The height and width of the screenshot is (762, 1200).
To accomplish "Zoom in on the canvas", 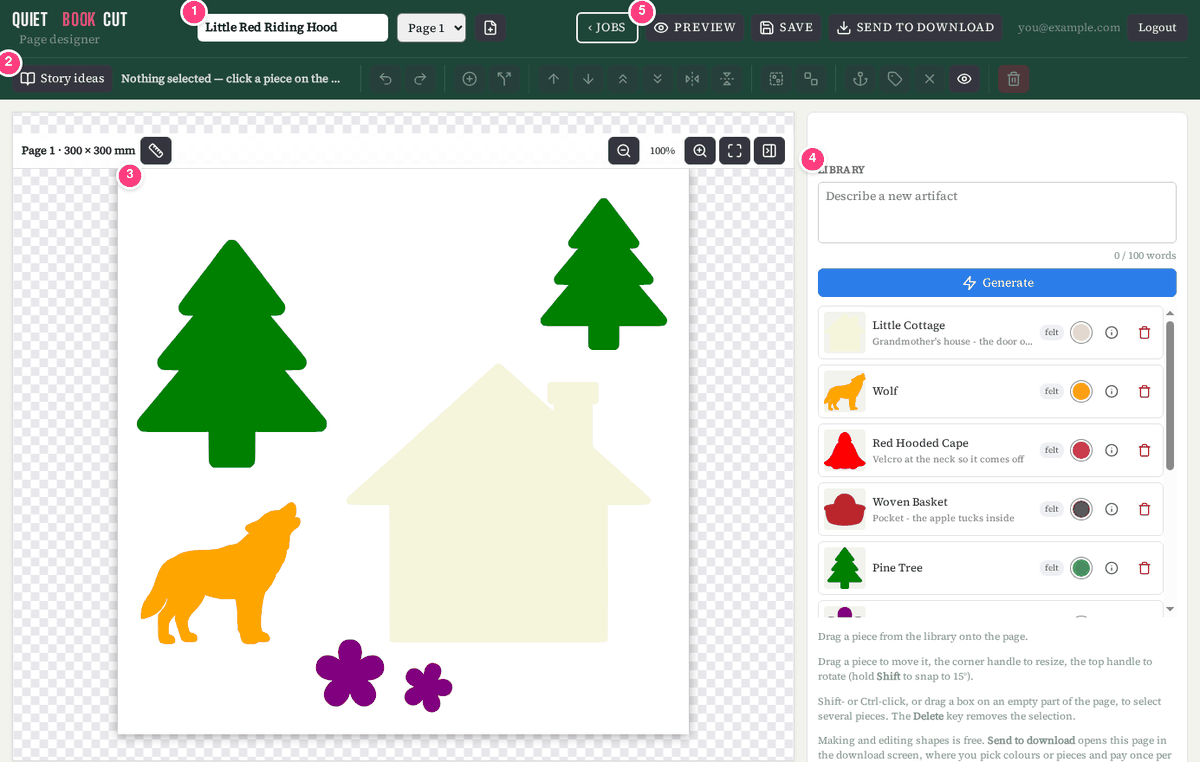I will pos(700,151).
